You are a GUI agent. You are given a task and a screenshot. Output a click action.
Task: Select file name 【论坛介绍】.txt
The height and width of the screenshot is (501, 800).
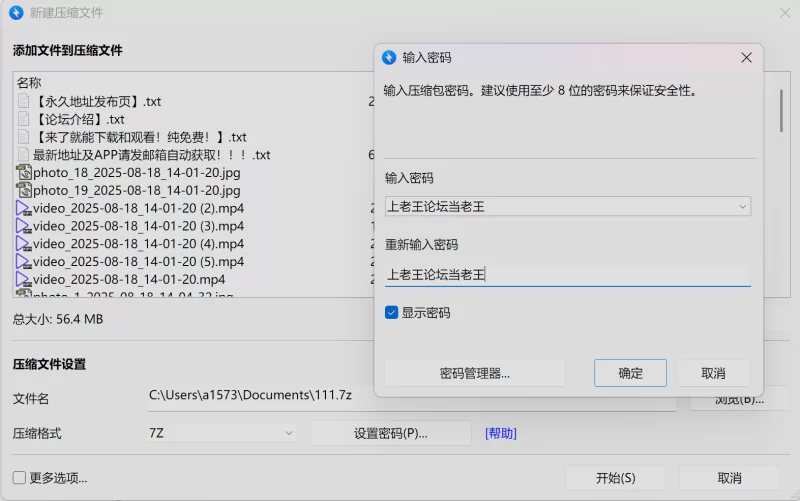(79, 119)
